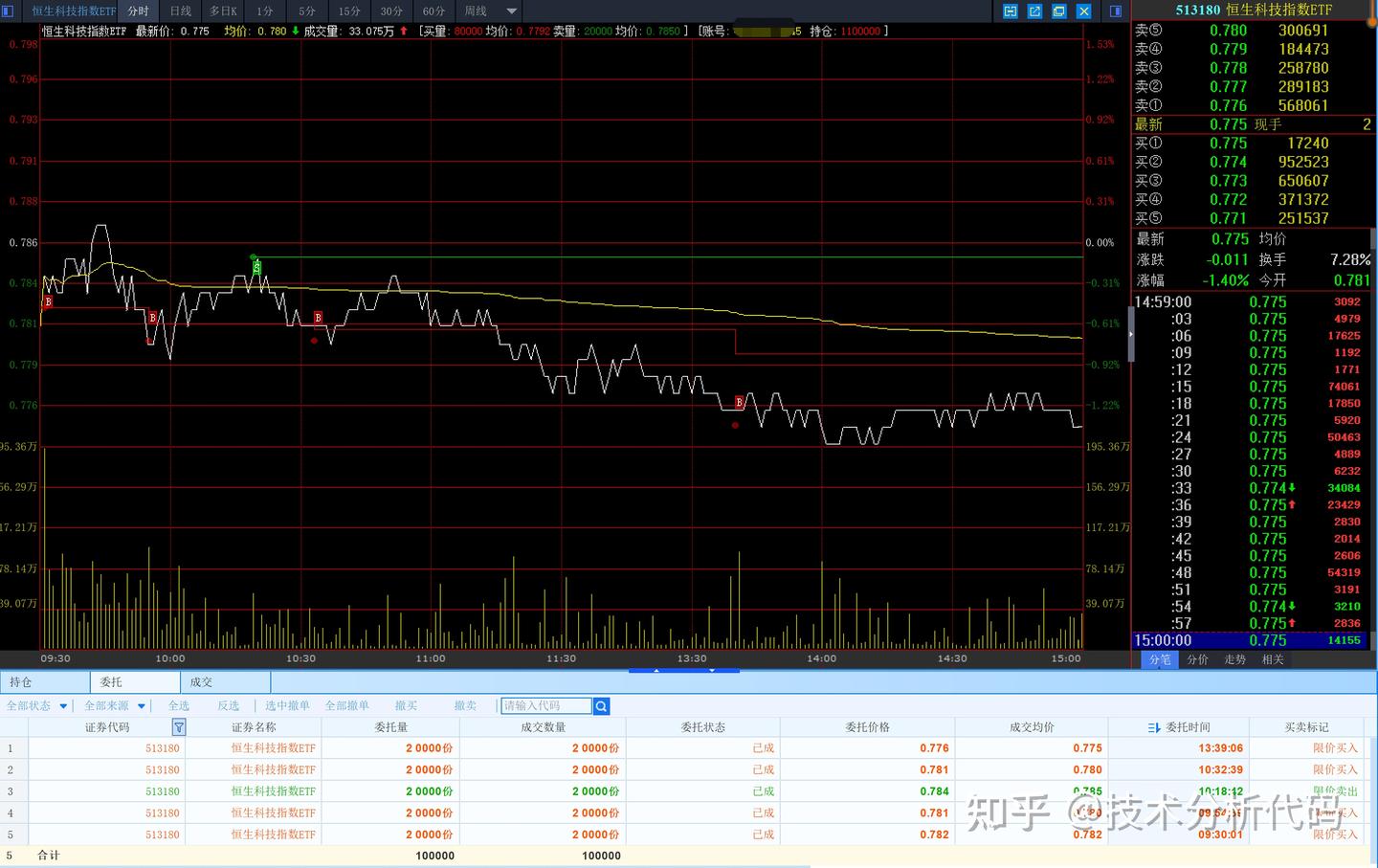Screen dimensions: 1378x868
Task: Sort by the 成交数量 column header
Action: 543,727
